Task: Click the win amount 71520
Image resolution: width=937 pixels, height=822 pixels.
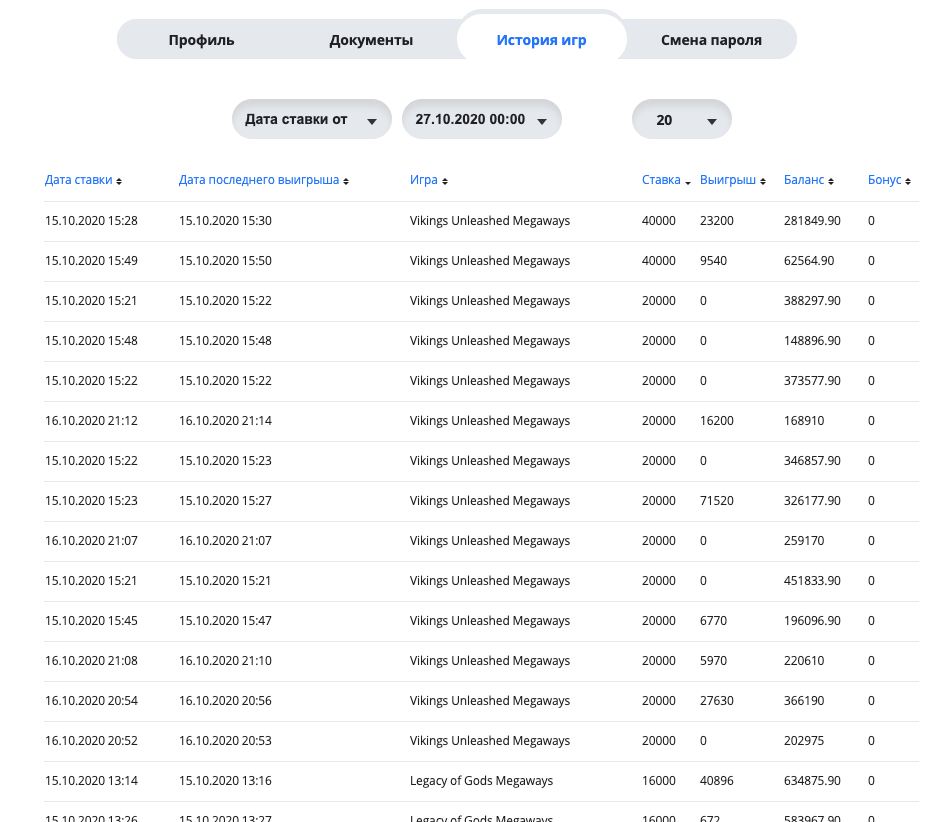Action: [x=716, y=501]
